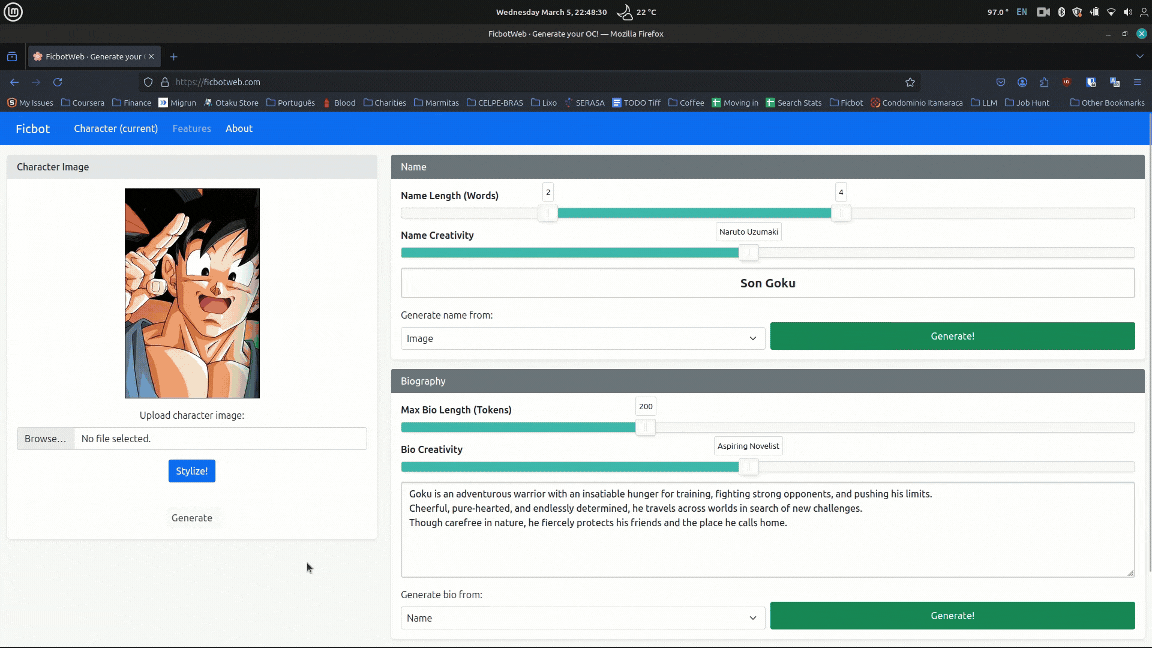Image resolution: width=1152 pixels, height=648 pixels.
Task: Click Generate! button in Name section
Action: tap(952, 336)
